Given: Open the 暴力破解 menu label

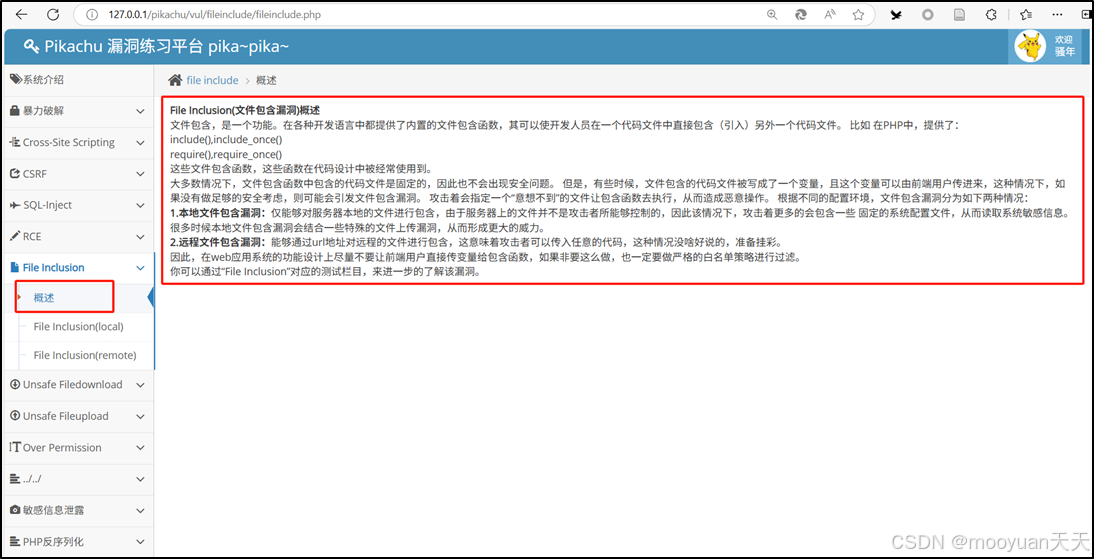Looking at the screenshot, I should pyautogui.click(x=43, y=111).
